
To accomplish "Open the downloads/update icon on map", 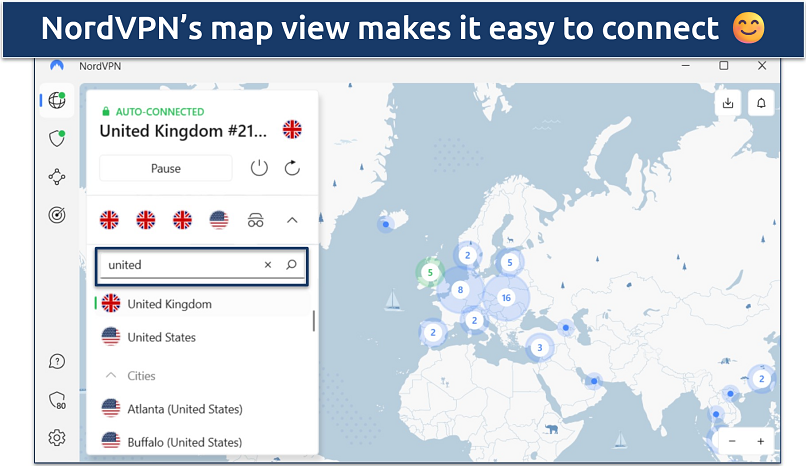I will (x=728, y=103).
